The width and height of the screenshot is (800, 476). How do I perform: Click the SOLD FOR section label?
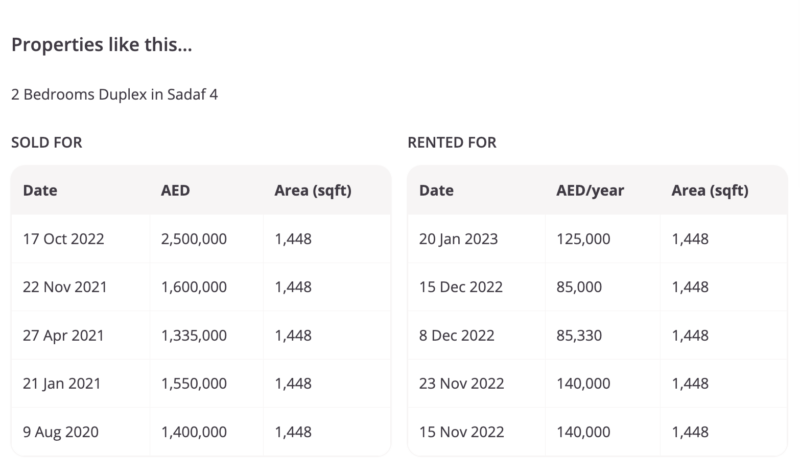[46, 142]
